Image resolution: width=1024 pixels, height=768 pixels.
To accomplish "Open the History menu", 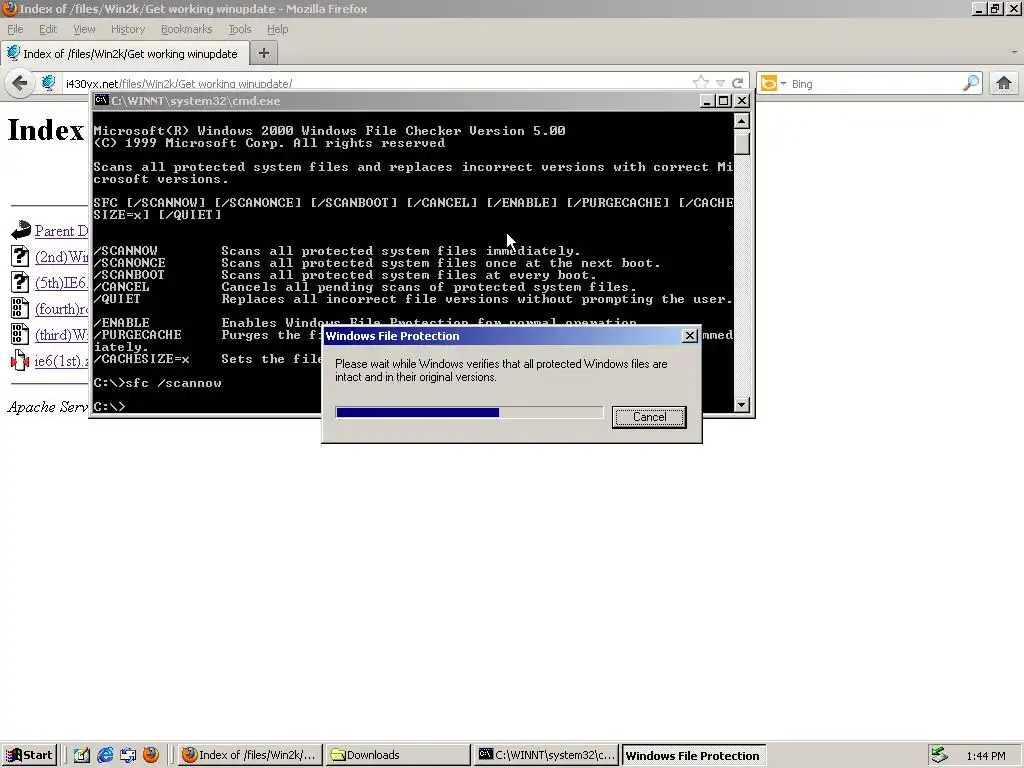I will [x=128, y=29].
